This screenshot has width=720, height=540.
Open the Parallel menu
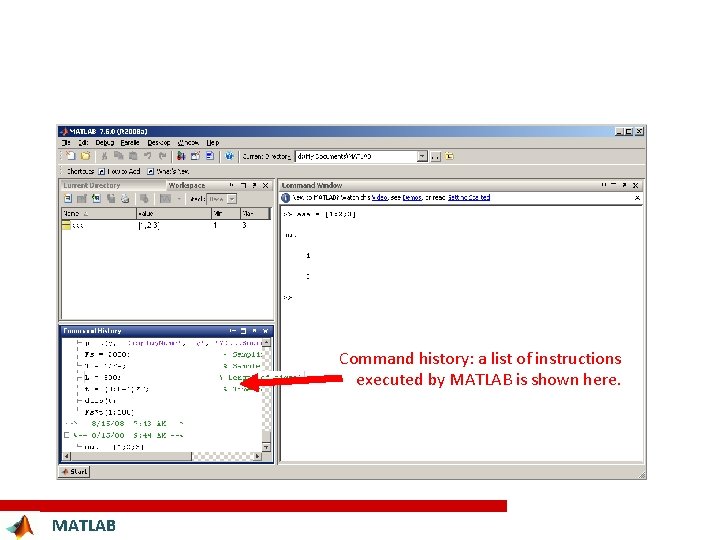[x=130, y=143]
